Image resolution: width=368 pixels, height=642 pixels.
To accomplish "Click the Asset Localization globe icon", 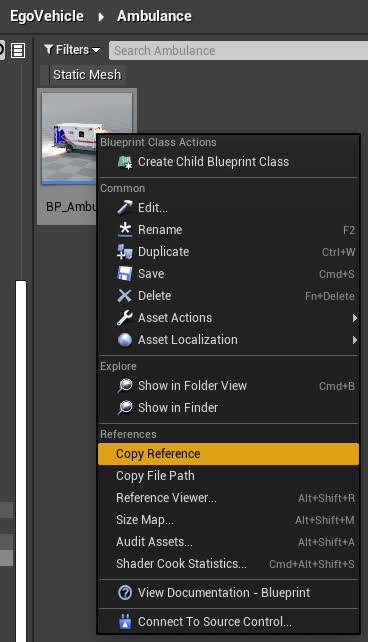I will 125,340.
